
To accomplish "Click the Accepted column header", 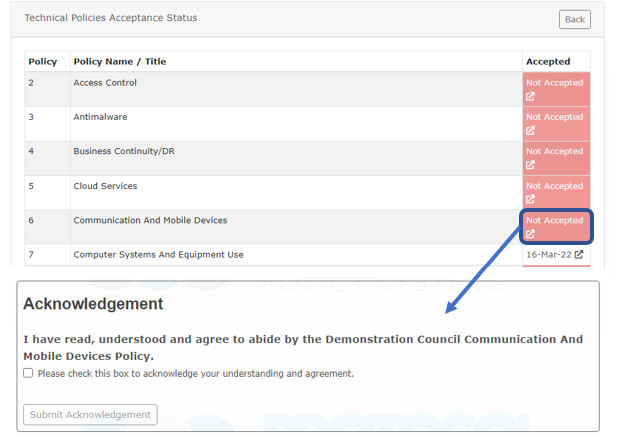I will 548,62.
